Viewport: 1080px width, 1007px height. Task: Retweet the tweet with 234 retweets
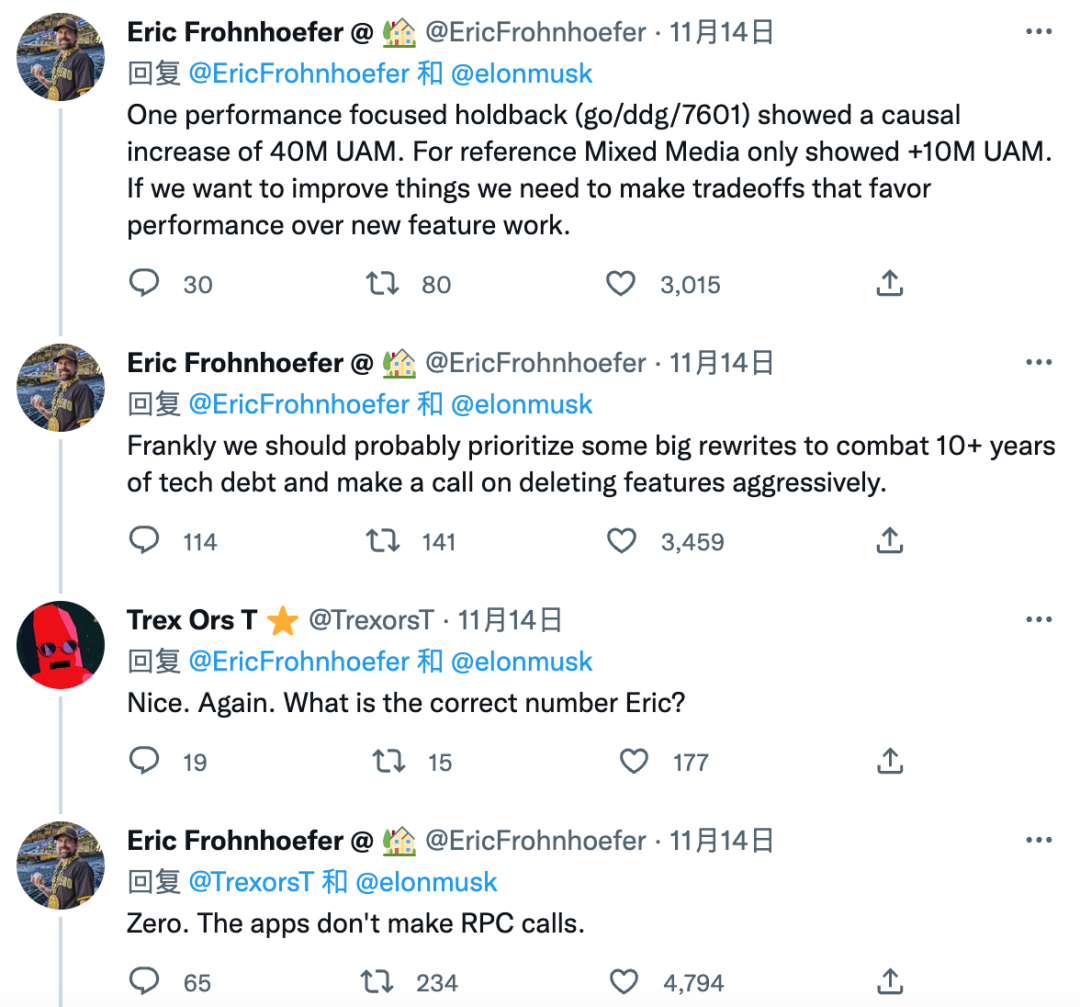(x=376, y=982)
